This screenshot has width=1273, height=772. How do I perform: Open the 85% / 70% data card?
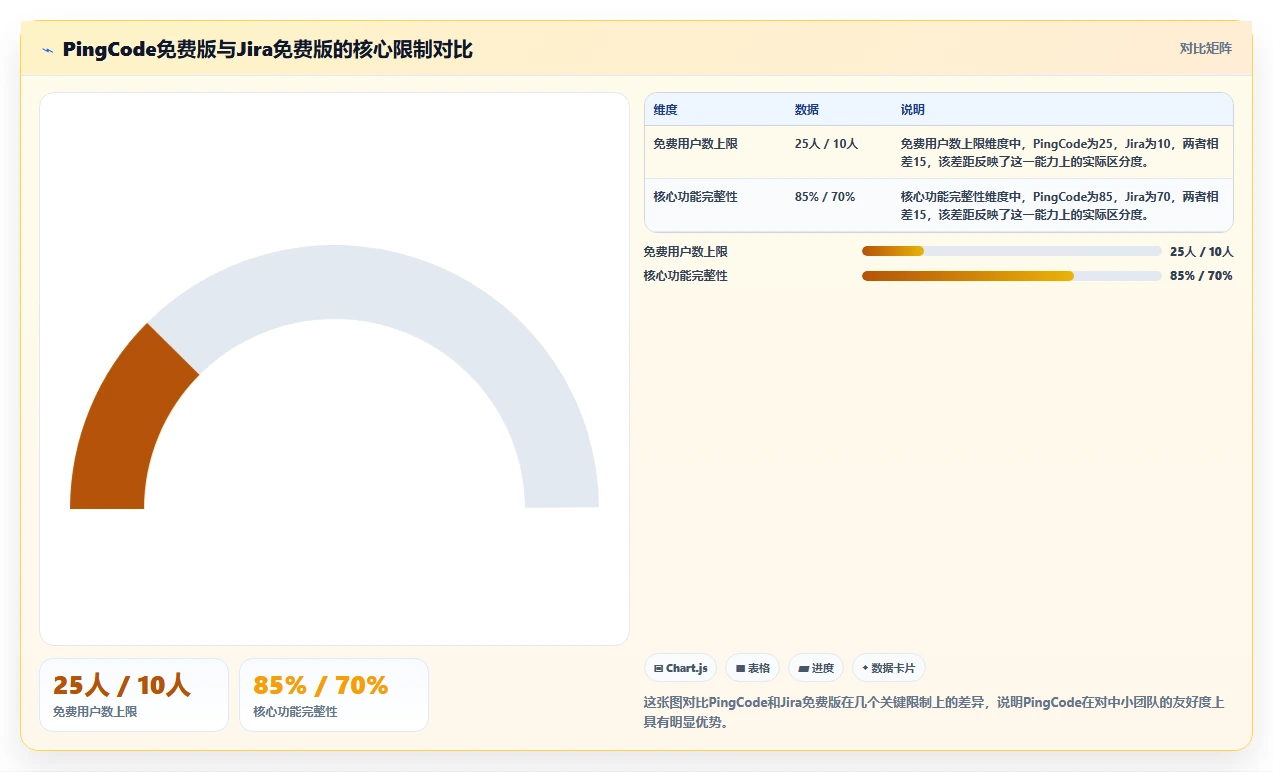tap(334, 695)
